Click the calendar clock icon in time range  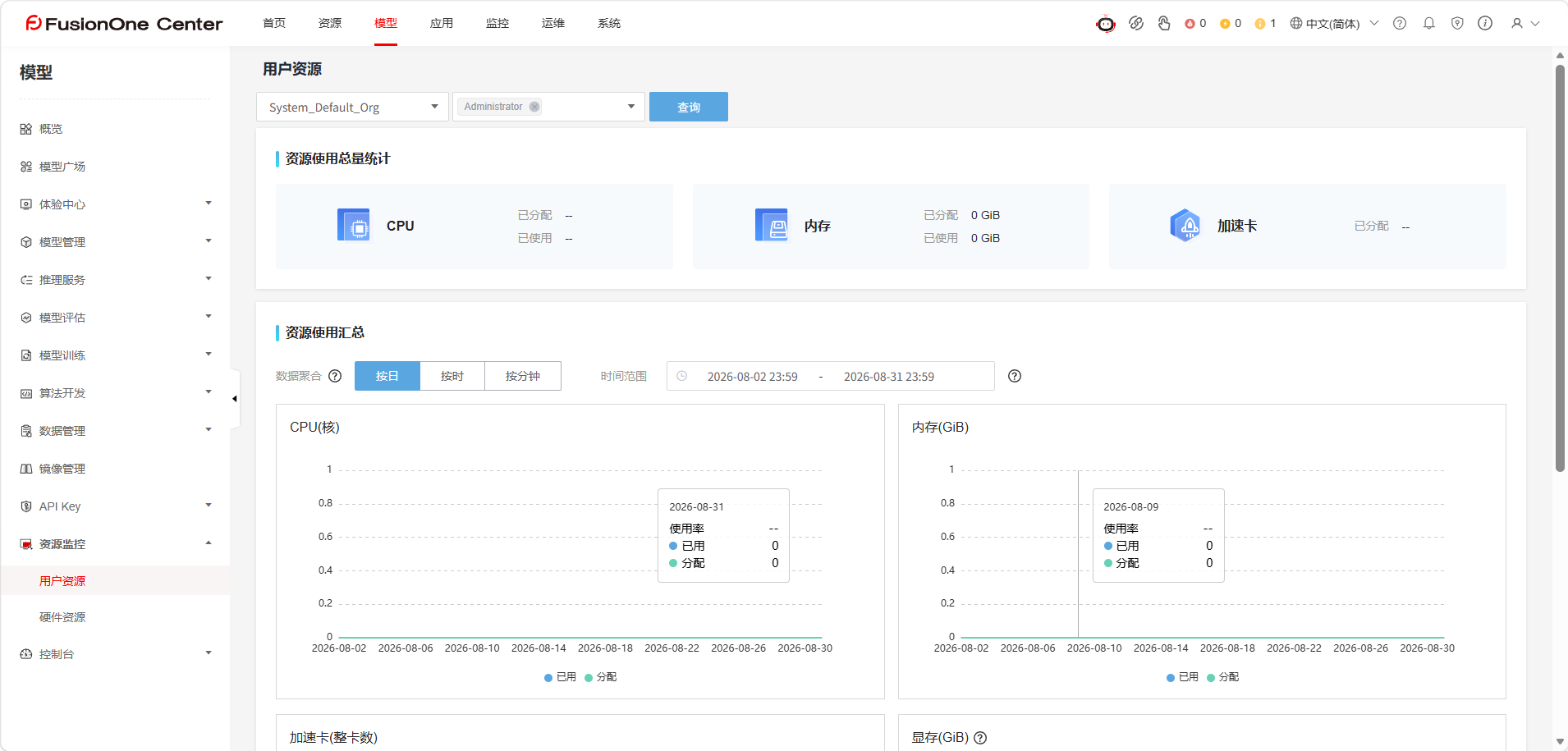click(681, 376)
